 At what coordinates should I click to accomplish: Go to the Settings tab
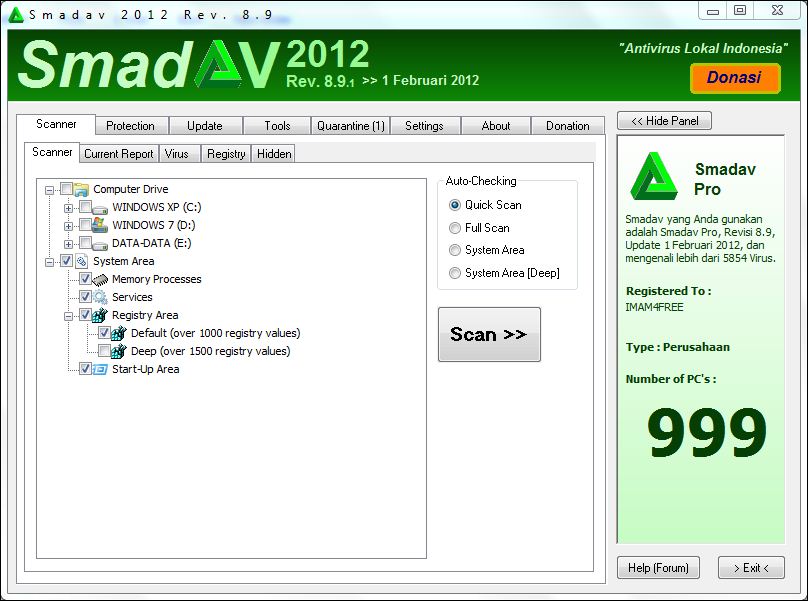point(424,126)
